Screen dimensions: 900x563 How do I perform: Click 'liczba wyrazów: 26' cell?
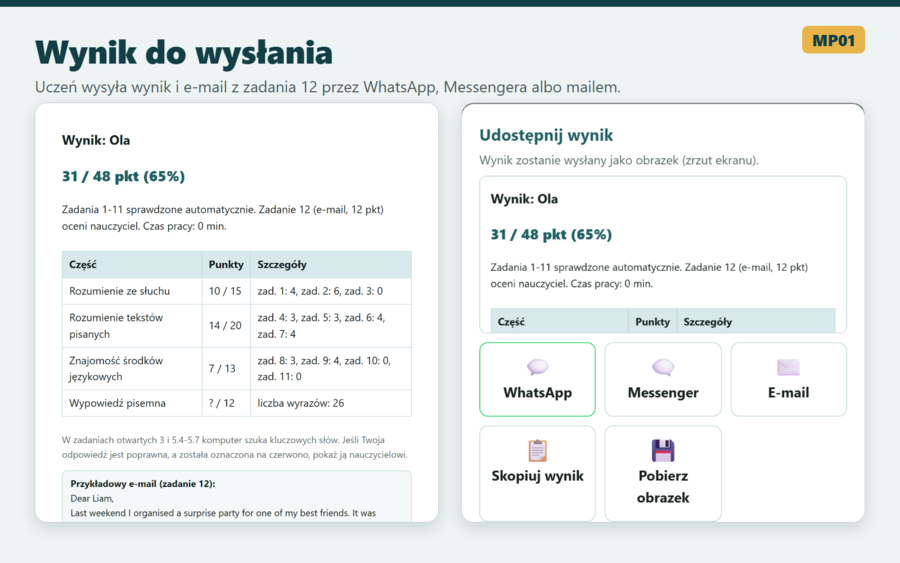pyautogui.click(x=331, y=403)
